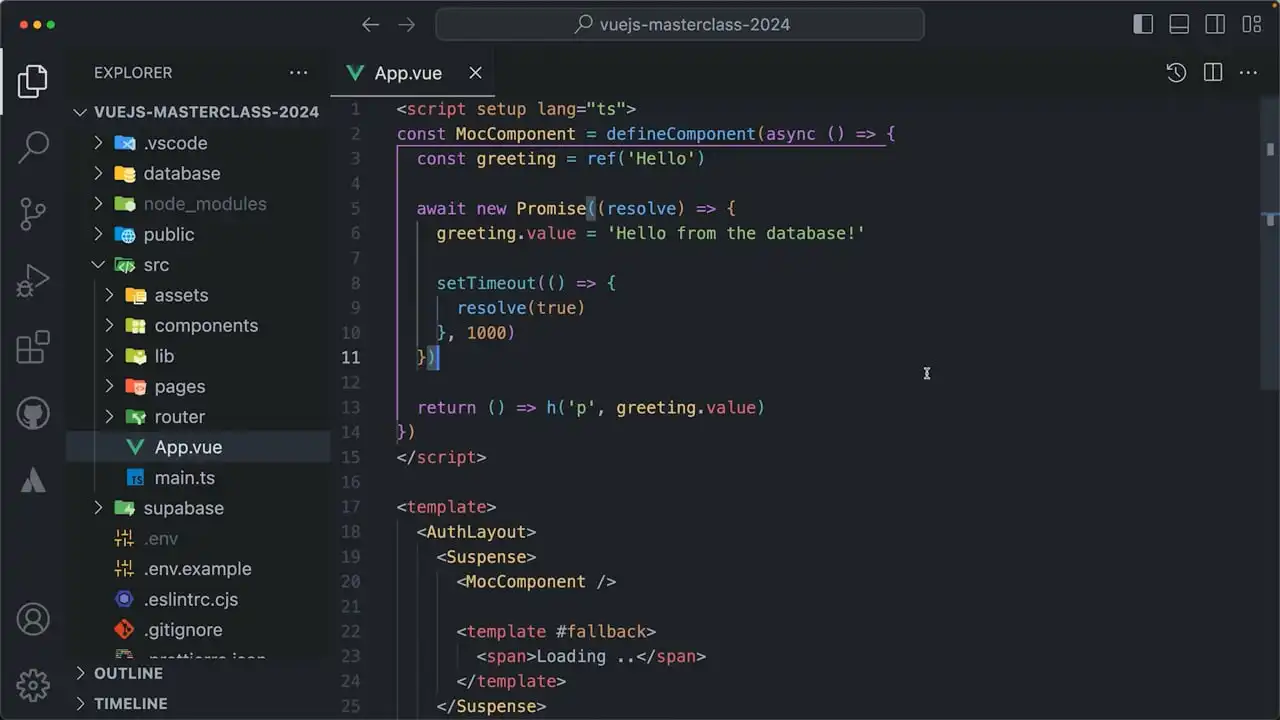Viewport: 1280px width, 720px height.
Task: Toggle primary side bar layout icon
Action: [x=1143, y=25]
